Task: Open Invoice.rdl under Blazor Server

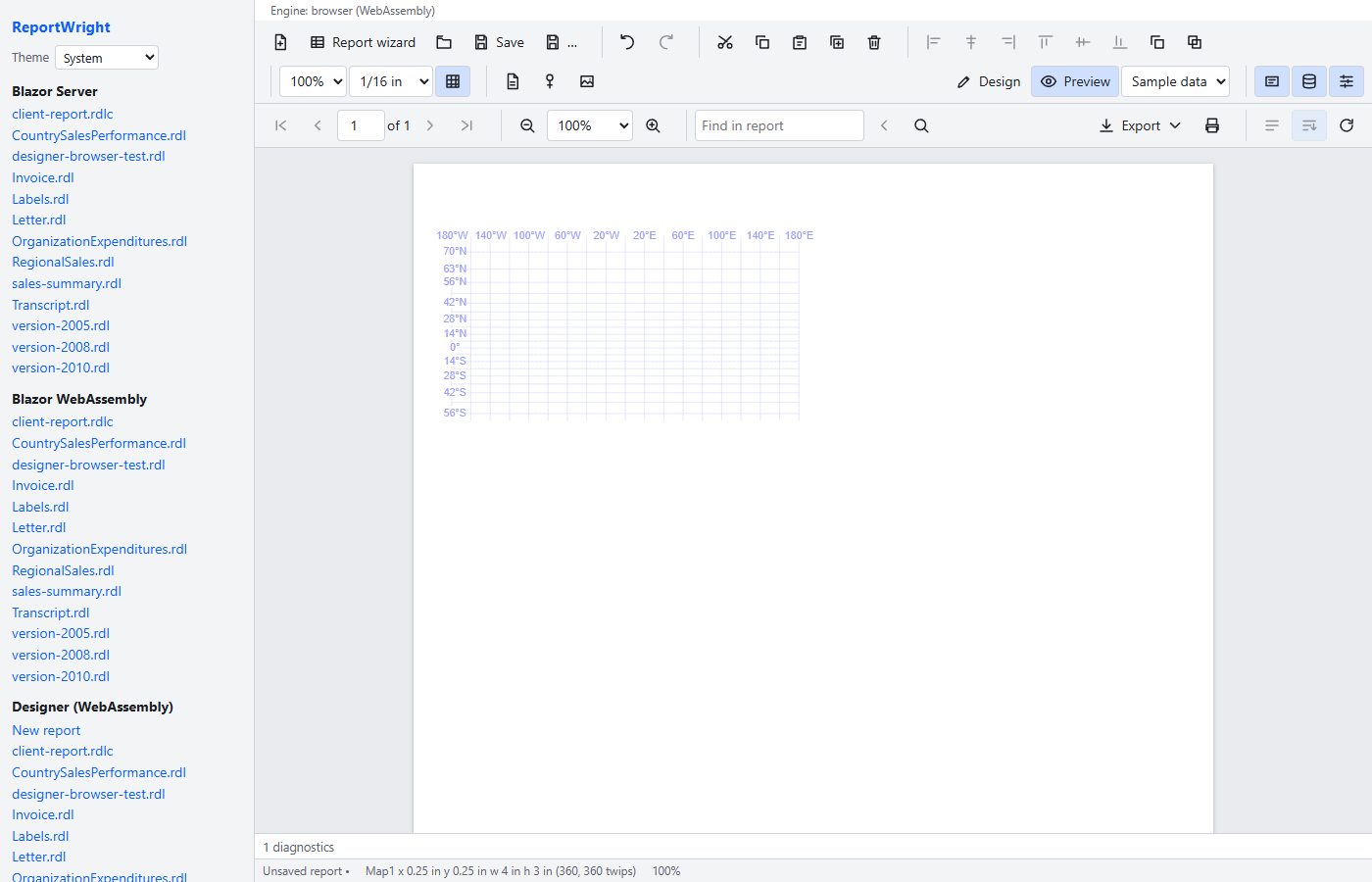Action: pyautogui.click(x=43, y=177)
